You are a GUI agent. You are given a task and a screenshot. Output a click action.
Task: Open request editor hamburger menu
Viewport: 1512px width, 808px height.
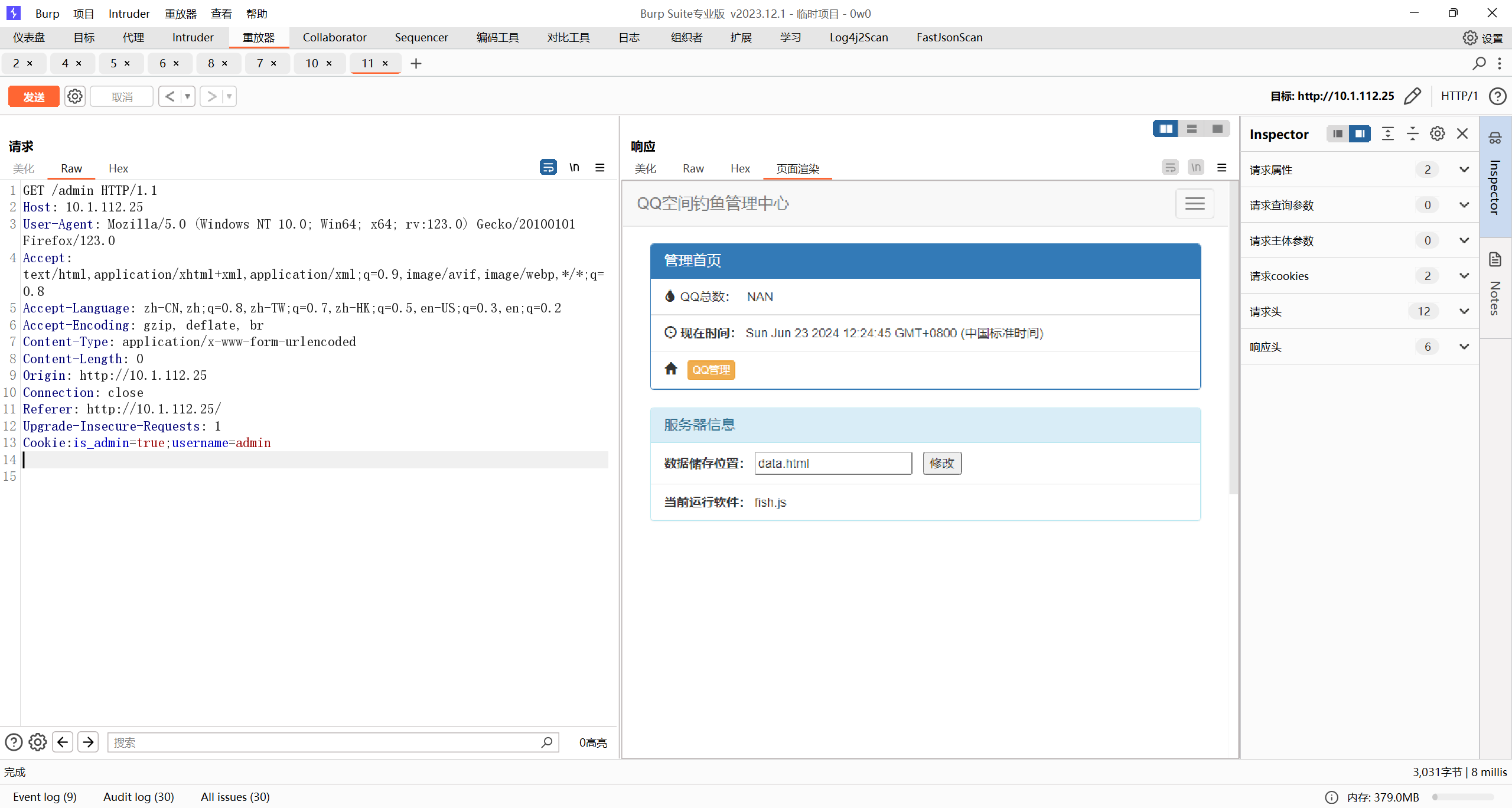tap(600, 167)
